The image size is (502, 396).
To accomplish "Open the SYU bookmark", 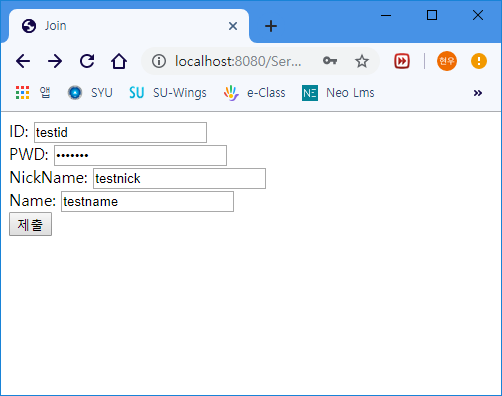I will click(x=90, y=93).
